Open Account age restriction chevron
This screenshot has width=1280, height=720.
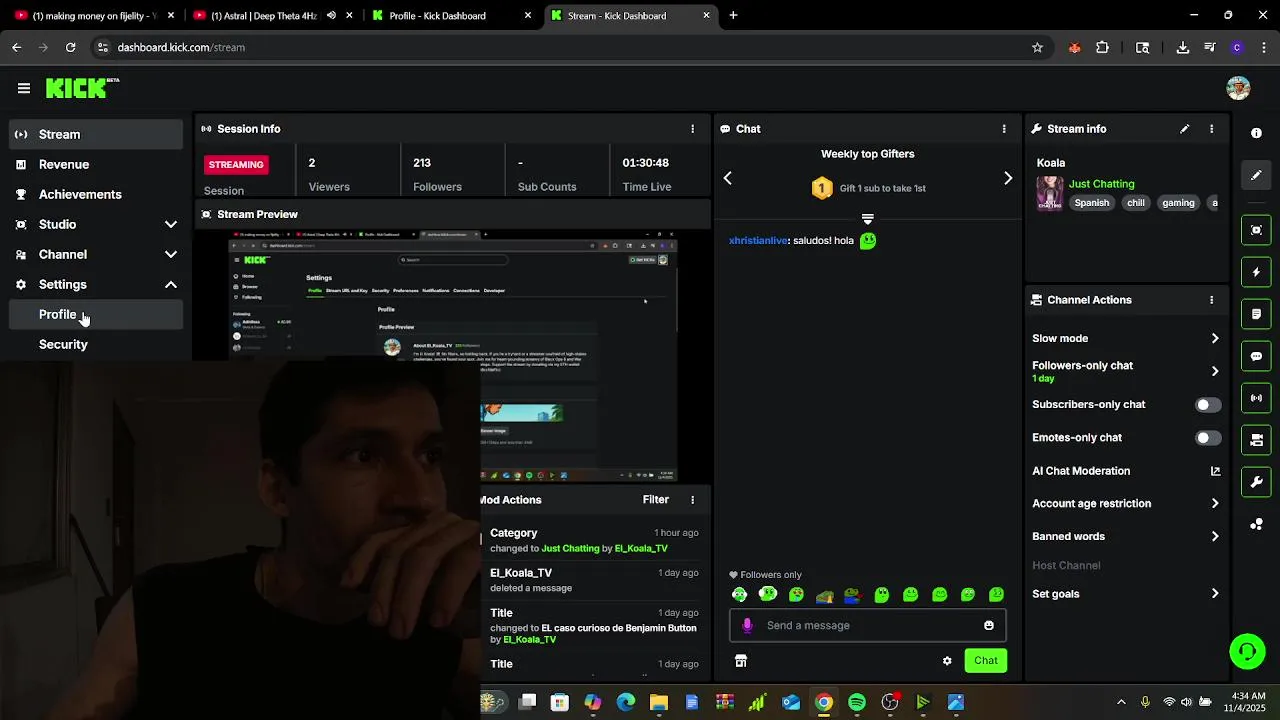click(1215, 504)
